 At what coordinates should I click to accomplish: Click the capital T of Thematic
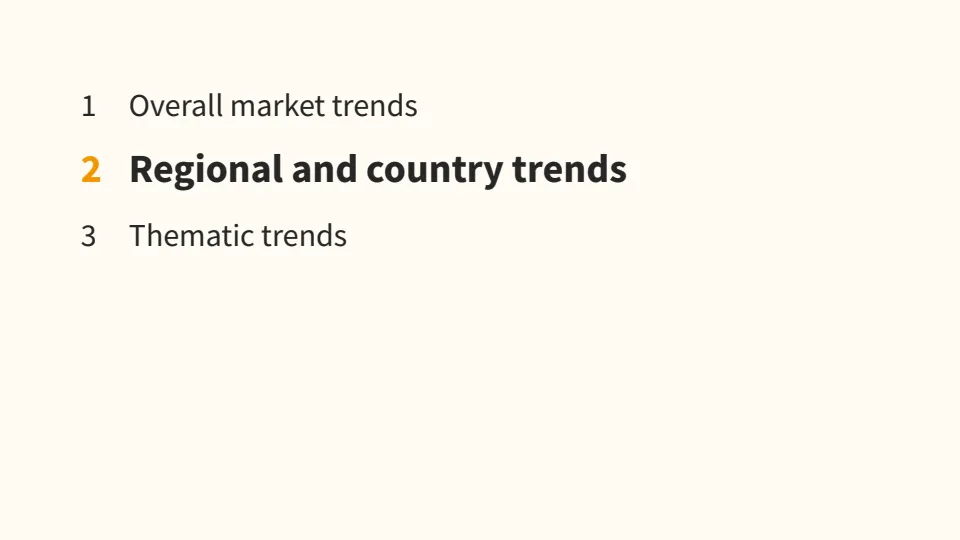click(138, 236)
